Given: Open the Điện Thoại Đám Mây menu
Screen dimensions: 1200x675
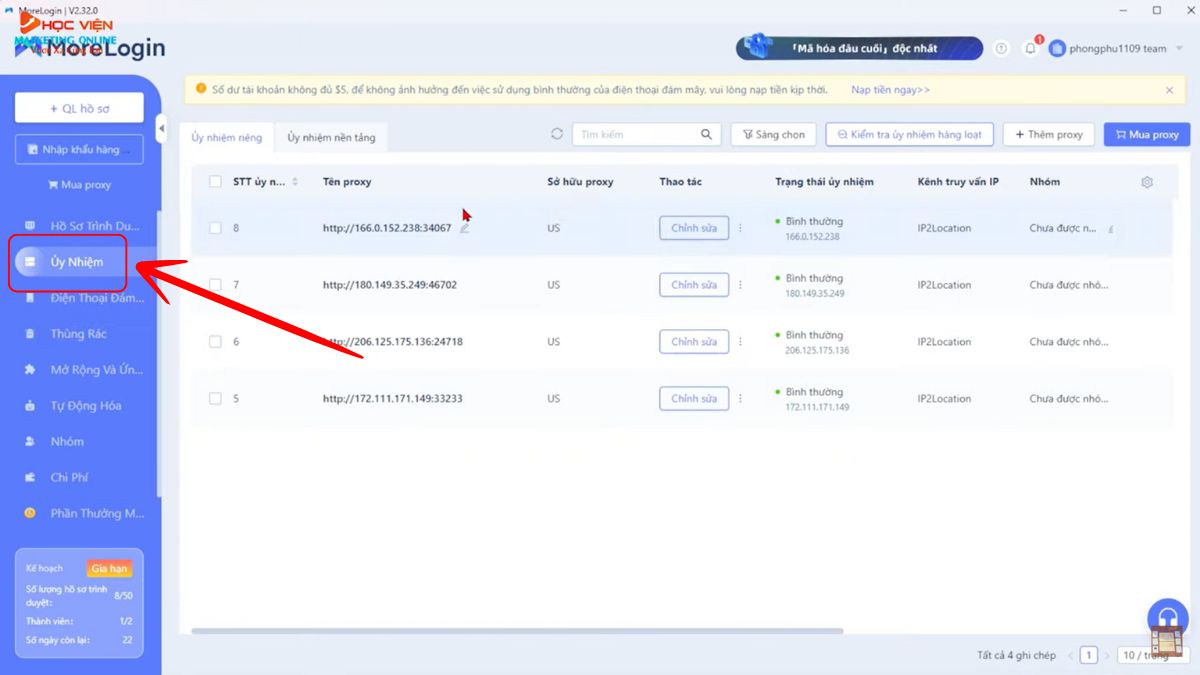Looking at the screenshot, I should point(84,298).
